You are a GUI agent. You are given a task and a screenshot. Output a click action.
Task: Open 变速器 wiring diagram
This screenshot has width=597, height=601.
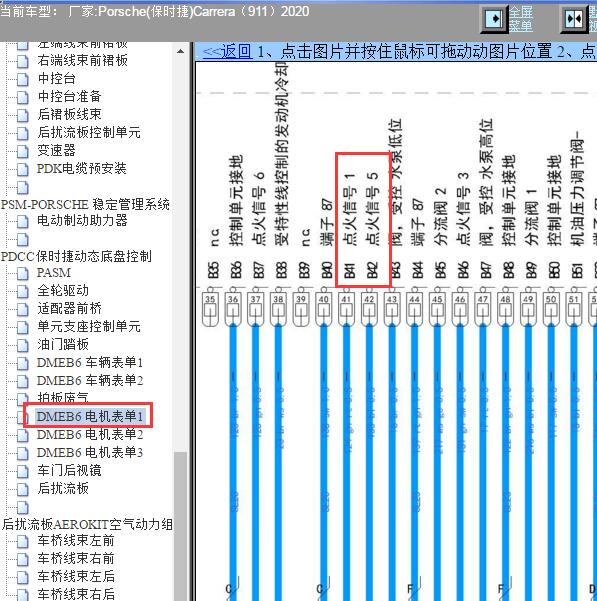coord(56,150)
